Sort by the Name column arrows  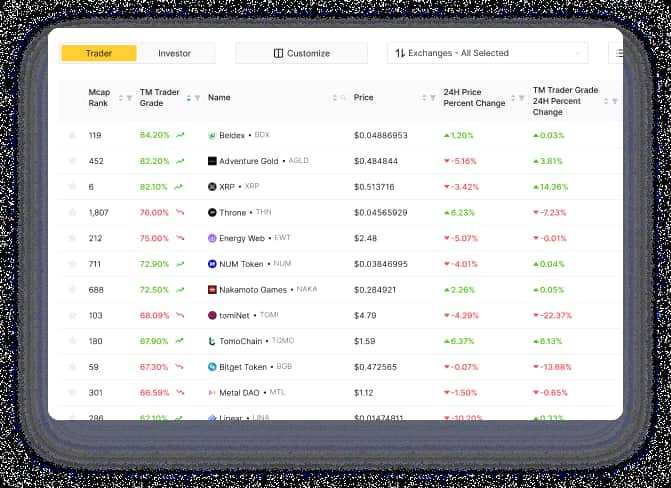click(x=335, y=98)
